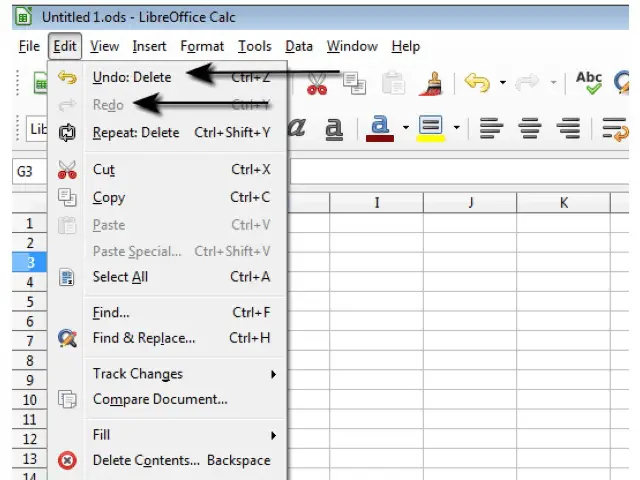Click the Name Box showing G3
This screenshot has height=480, width=640.
(29, 171)
